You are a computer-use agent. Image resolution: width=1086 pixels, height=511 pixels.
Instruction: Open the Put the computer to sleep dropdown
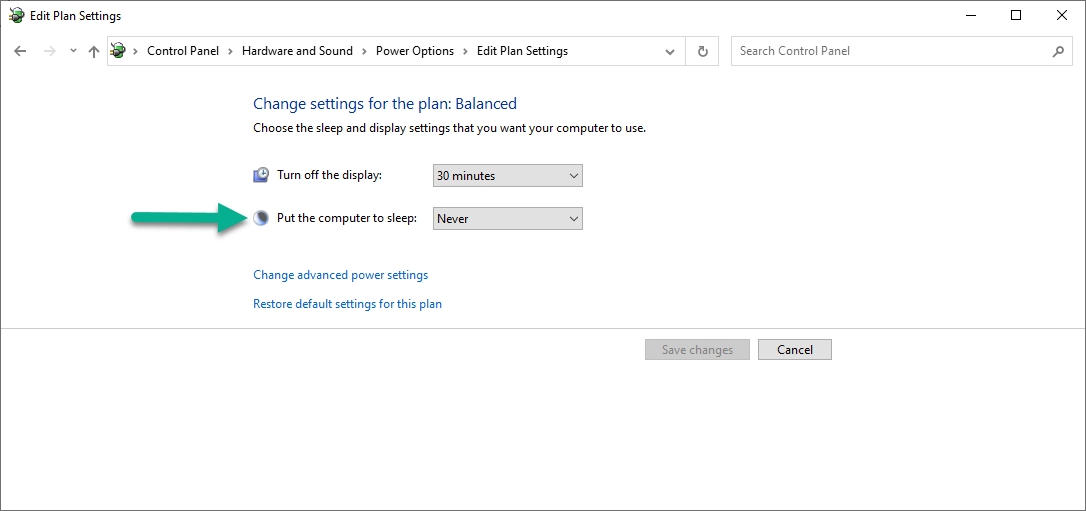507,219
